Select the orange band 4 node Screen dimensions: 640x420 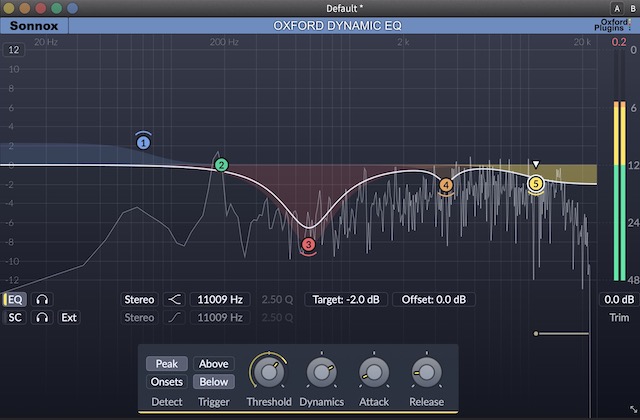tap(446, 185)
